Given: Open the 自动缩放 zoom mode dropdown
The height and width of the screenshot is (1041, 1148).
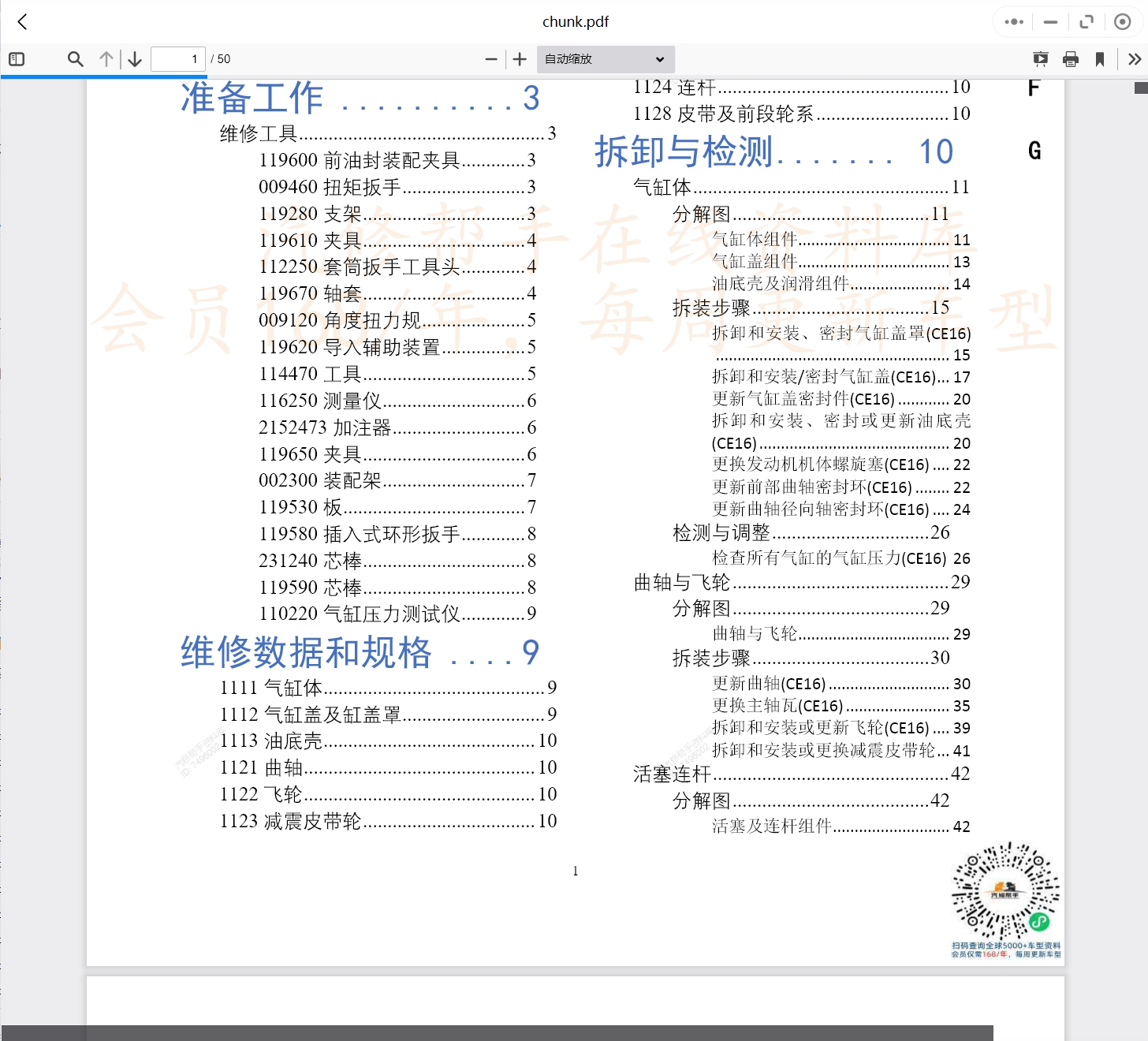Looking at the screenshot, I should pyautogui.click(x=604, y=58).
